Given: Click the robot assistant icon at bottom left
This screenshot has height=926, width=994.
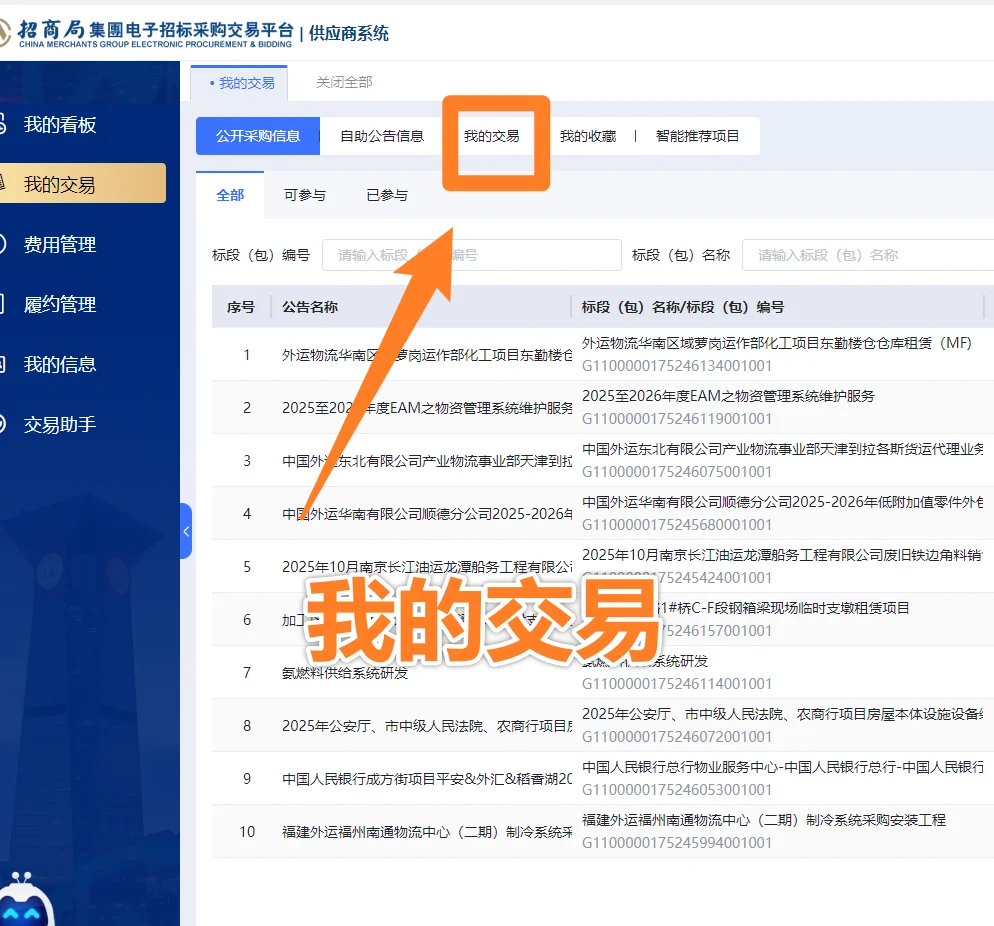Looking at the screenshot, I should pos(28,903).
